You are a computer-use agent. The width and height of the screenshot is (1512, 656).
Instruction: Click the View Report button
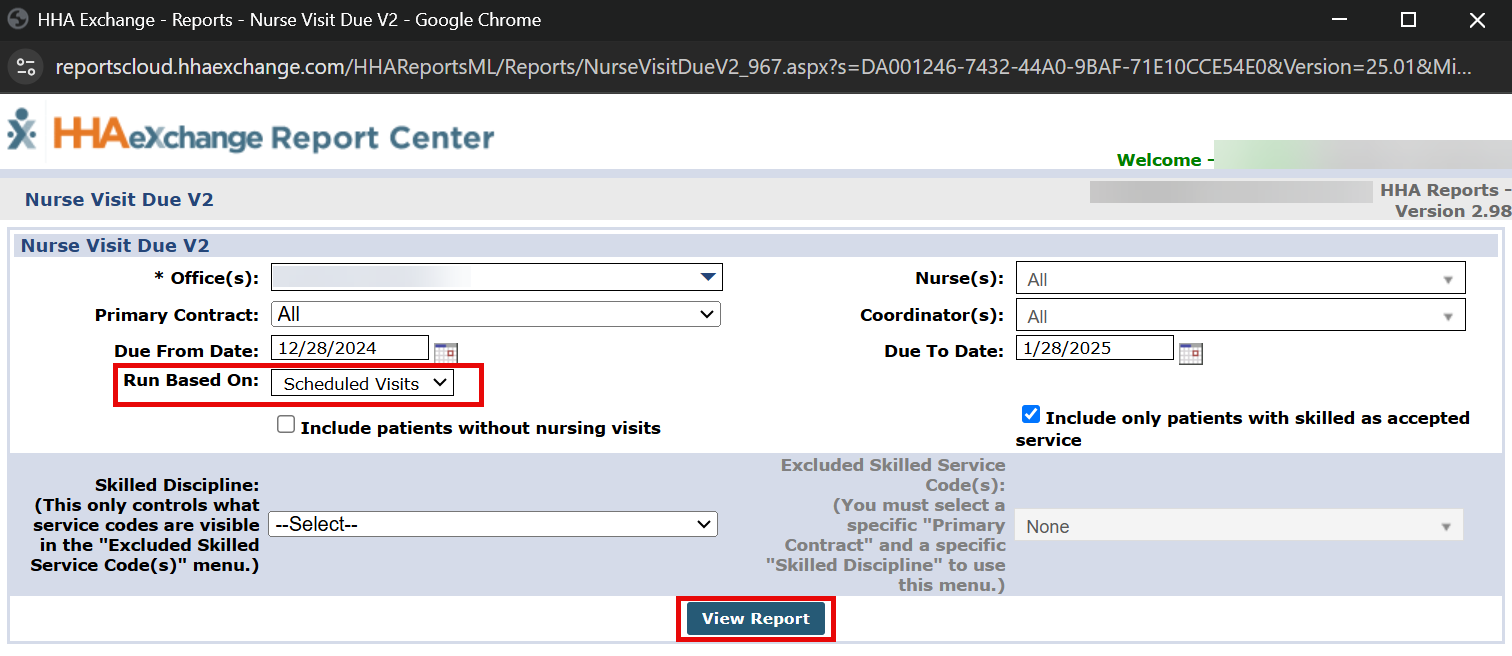(755, 618)
